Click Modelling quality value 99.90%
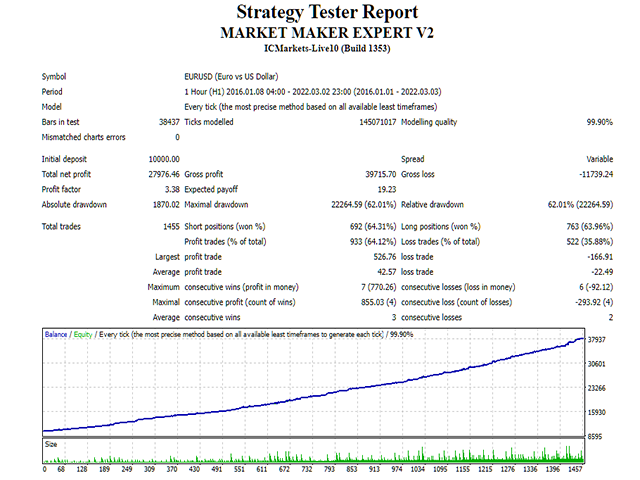 [600, 122]
